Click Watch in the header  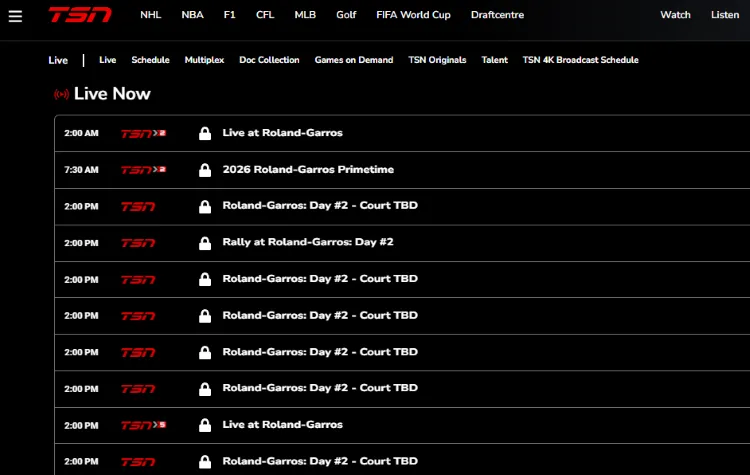[x=675, y=15]
